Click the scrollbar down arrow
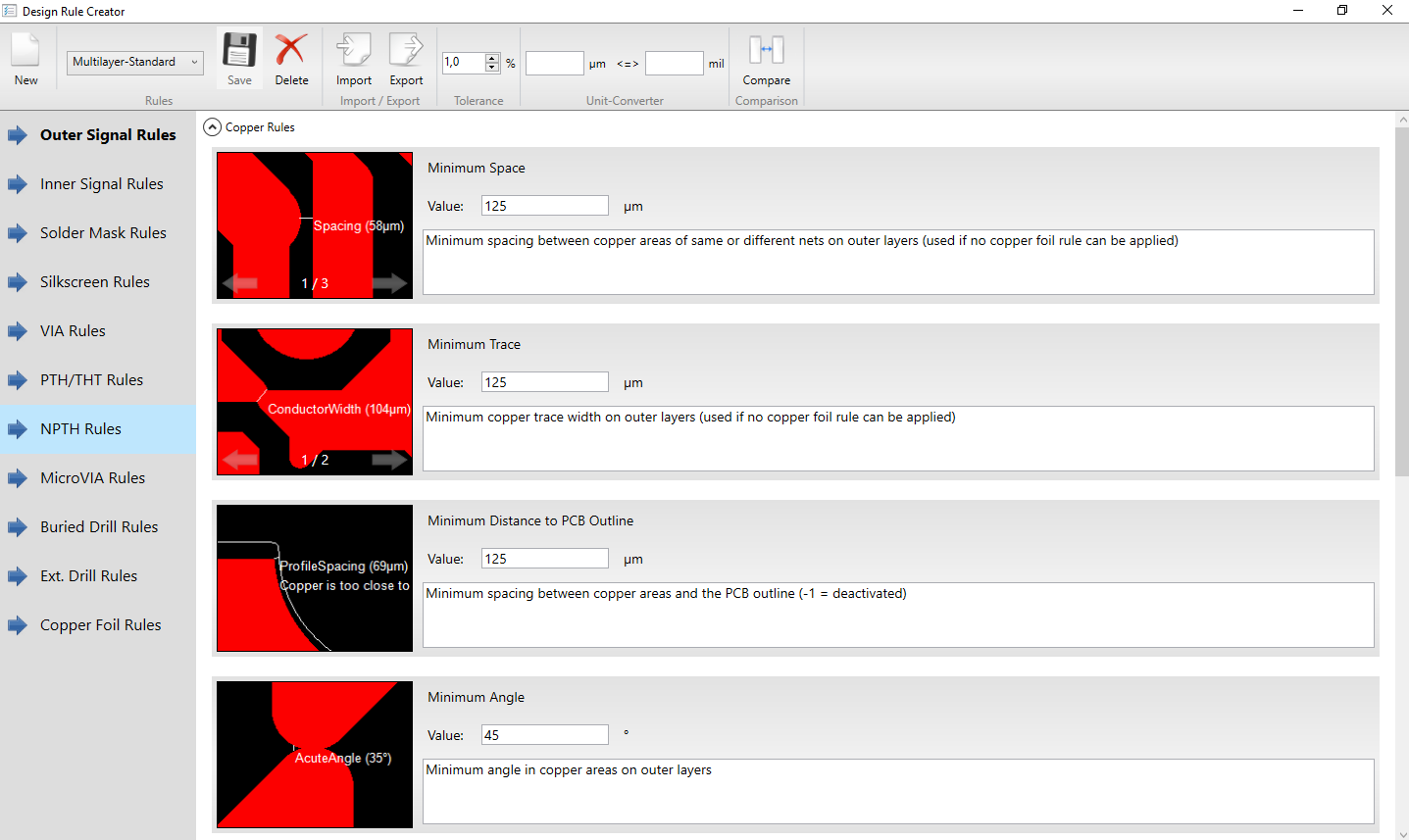This screenshot has width=1409, height=840. pyautogui.click(x=1401, y=833)
